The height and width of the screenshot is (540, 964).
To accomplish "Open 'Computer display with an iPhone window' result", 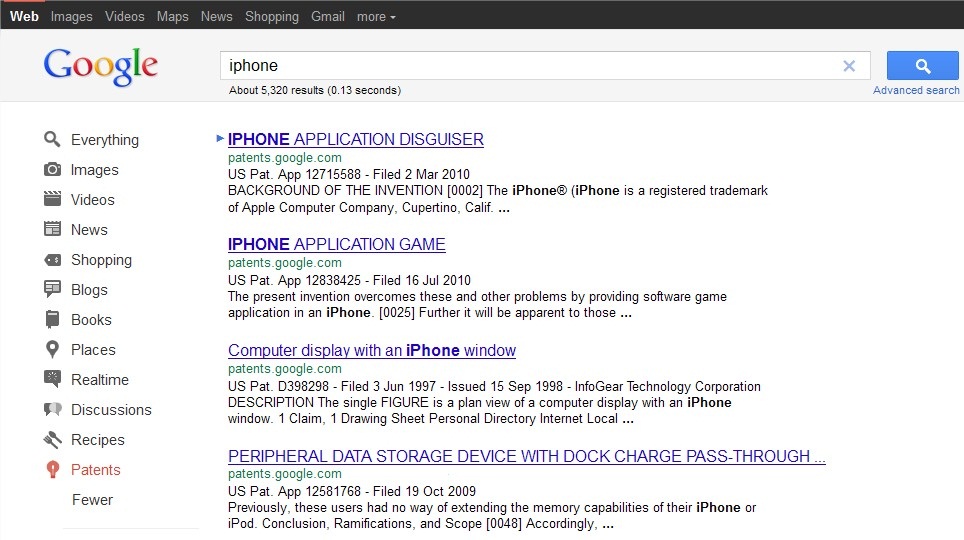I will point(371,351).
